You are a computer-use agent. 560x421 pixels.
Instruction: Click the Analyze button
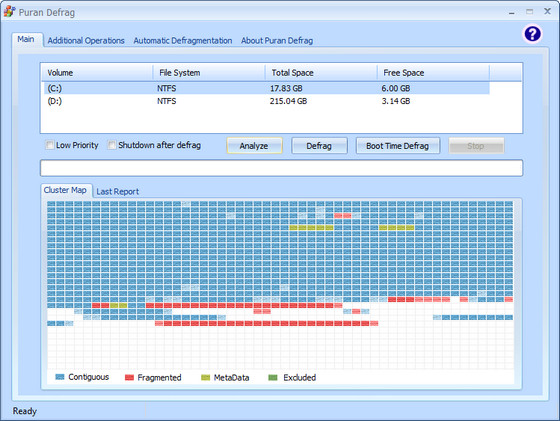click(x=254, y=146)
